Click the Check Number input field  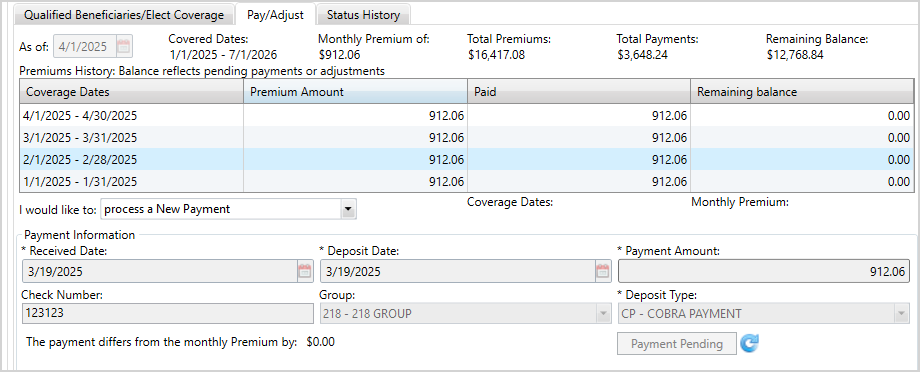coord(167,313)
